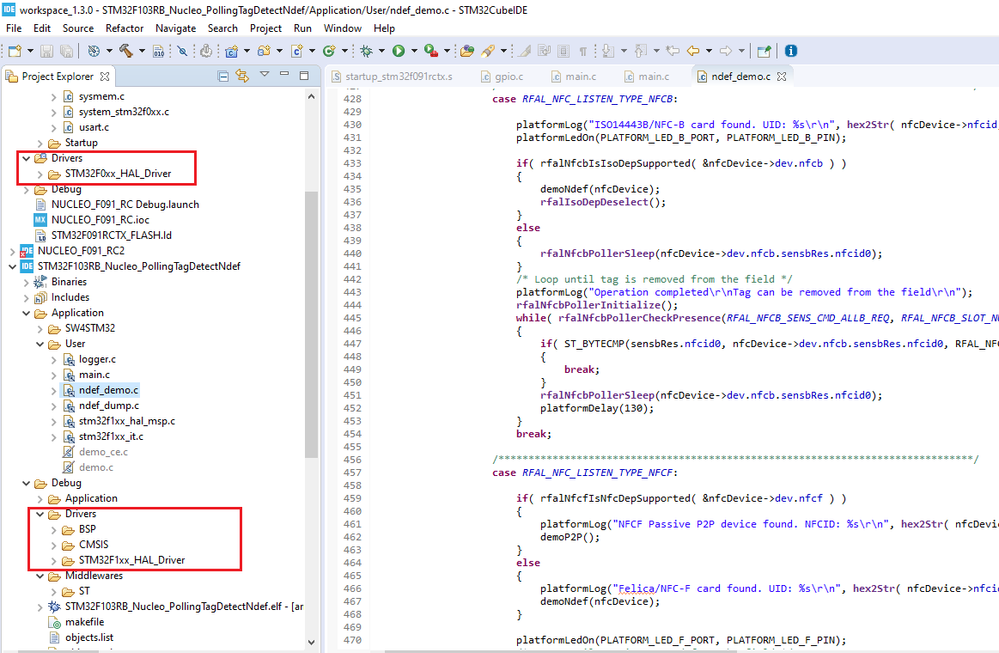
Task: Click the Save All icon in the toolbar
Action: [66, 51]
